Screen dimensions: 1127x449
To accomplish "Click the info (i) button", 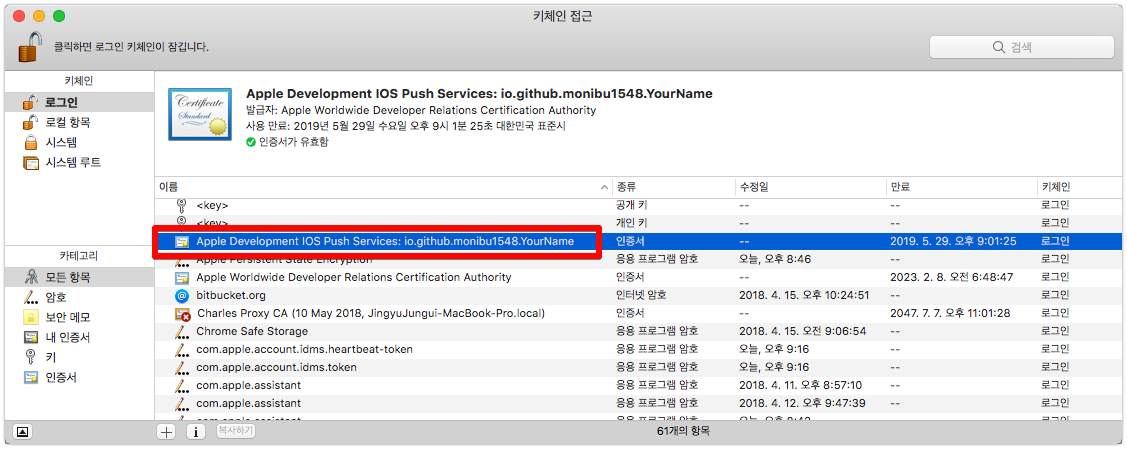I will [x=197, y=432].
